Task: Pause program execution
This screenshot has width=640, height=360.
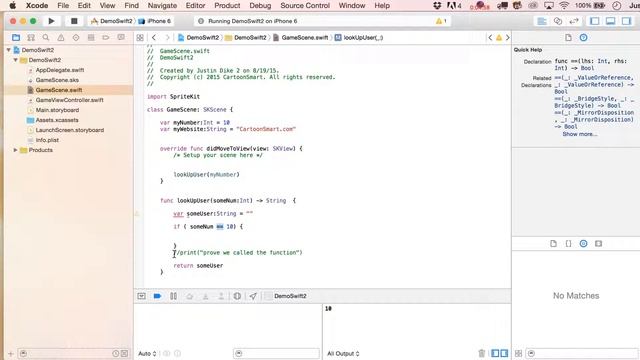Action: click(x=173, y=296)
